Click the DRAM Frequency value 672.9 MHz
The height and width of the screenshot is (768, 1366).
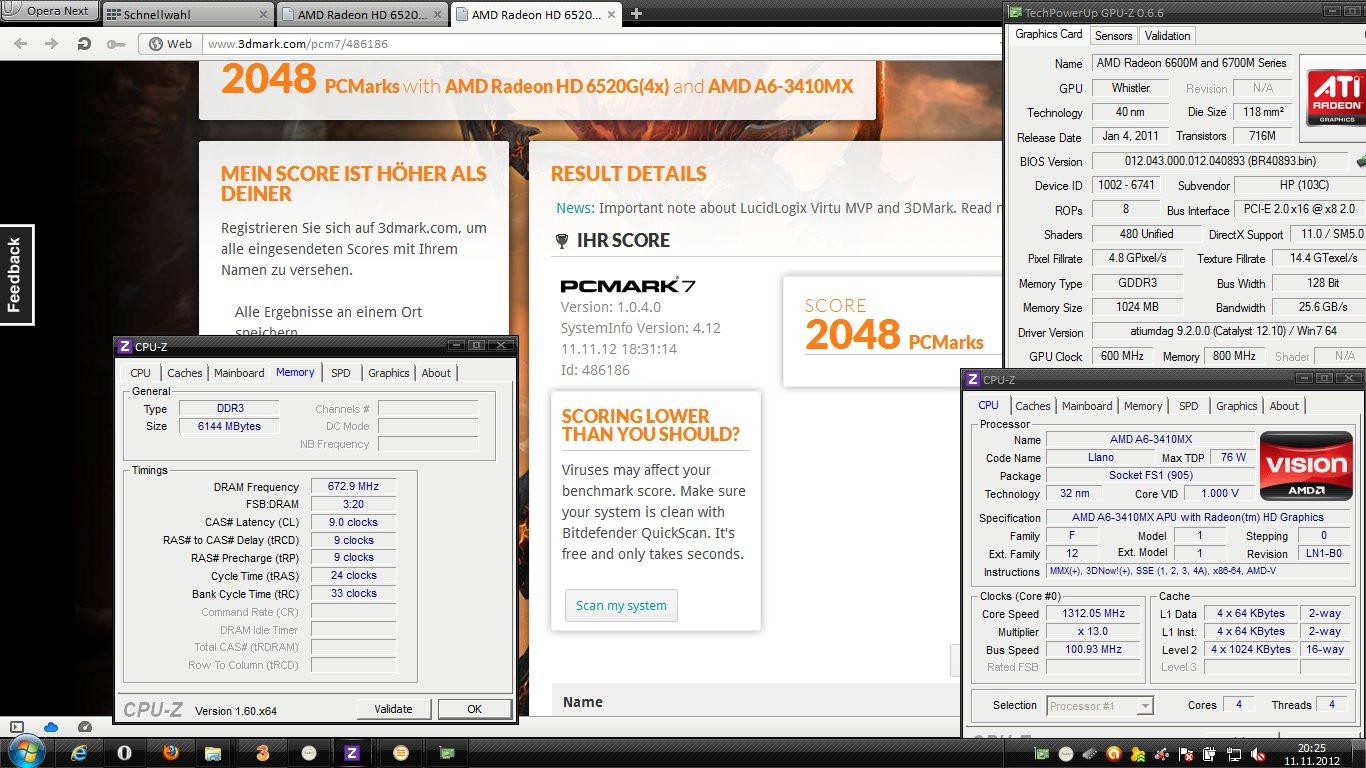pos(353,487)
